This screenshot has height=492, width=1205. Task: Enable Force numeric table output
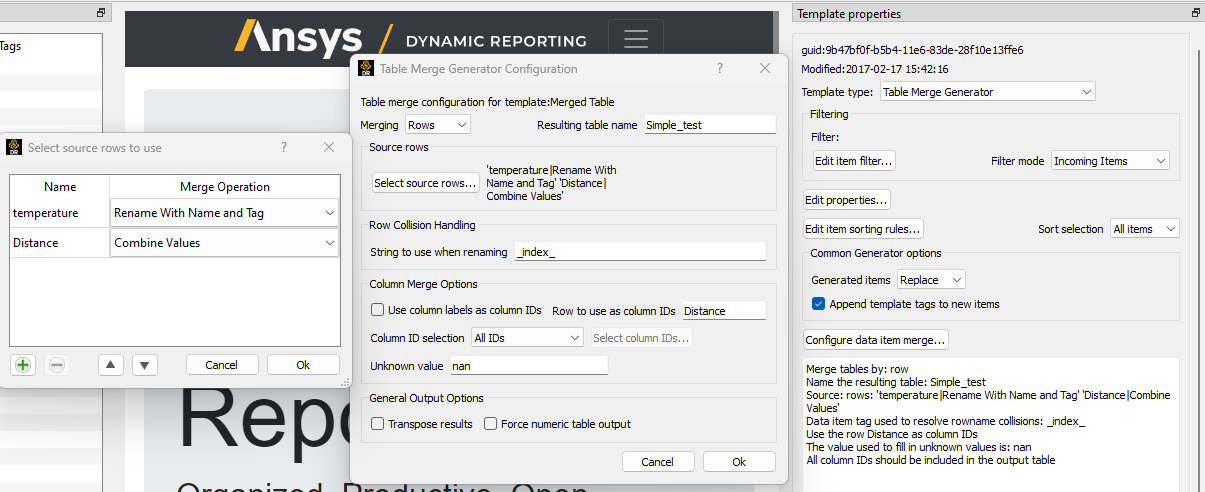(491, 424)
